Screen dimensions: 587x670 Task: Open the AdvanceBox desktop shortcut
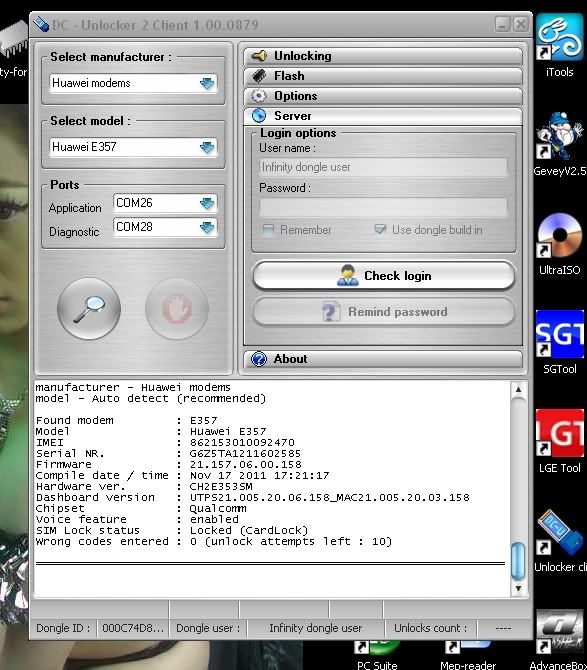[559, 639]
